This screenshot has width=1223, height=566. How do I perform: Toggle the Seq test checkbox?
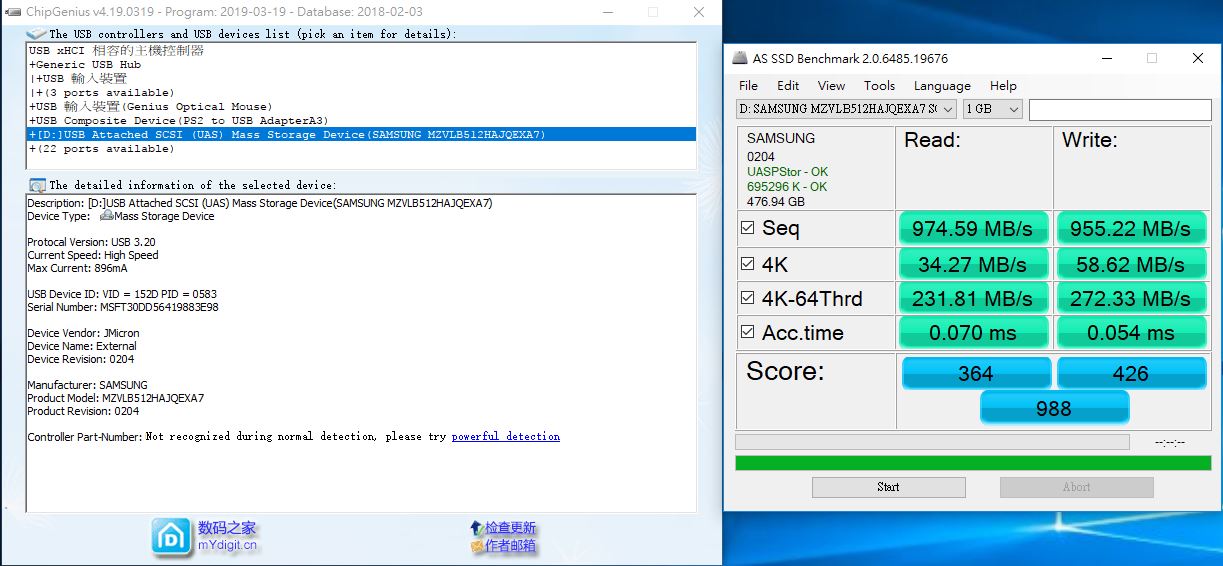pyautogui.click(x=748, y=228)
